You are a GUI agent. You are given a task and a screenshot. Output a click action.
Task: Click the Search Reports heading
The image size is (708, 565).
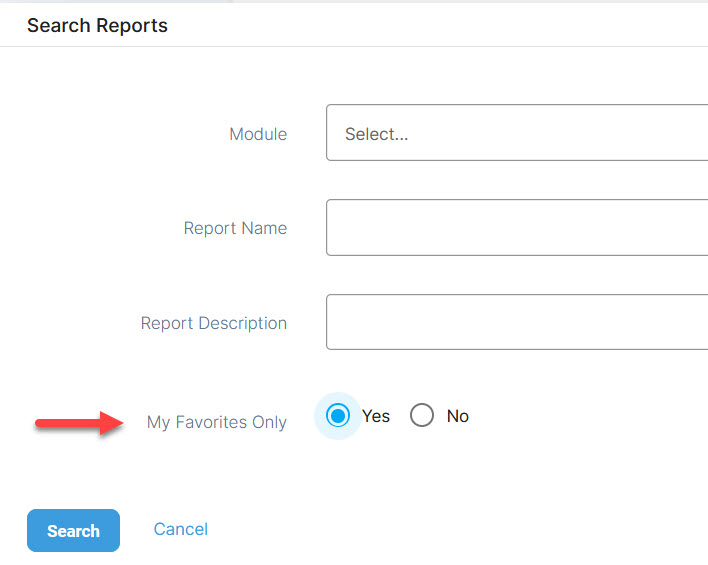point(97,25)
